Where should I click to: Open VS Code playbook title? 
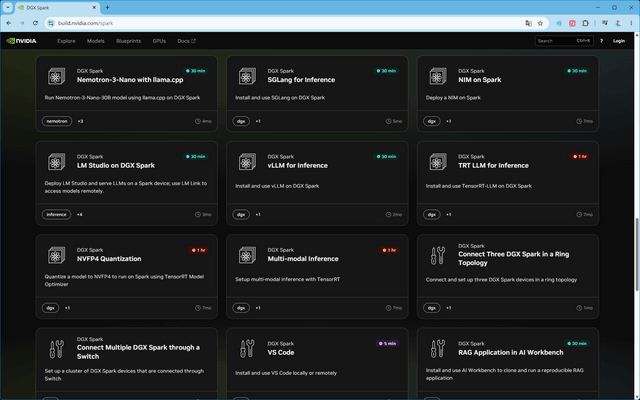[x=281, y=352]
